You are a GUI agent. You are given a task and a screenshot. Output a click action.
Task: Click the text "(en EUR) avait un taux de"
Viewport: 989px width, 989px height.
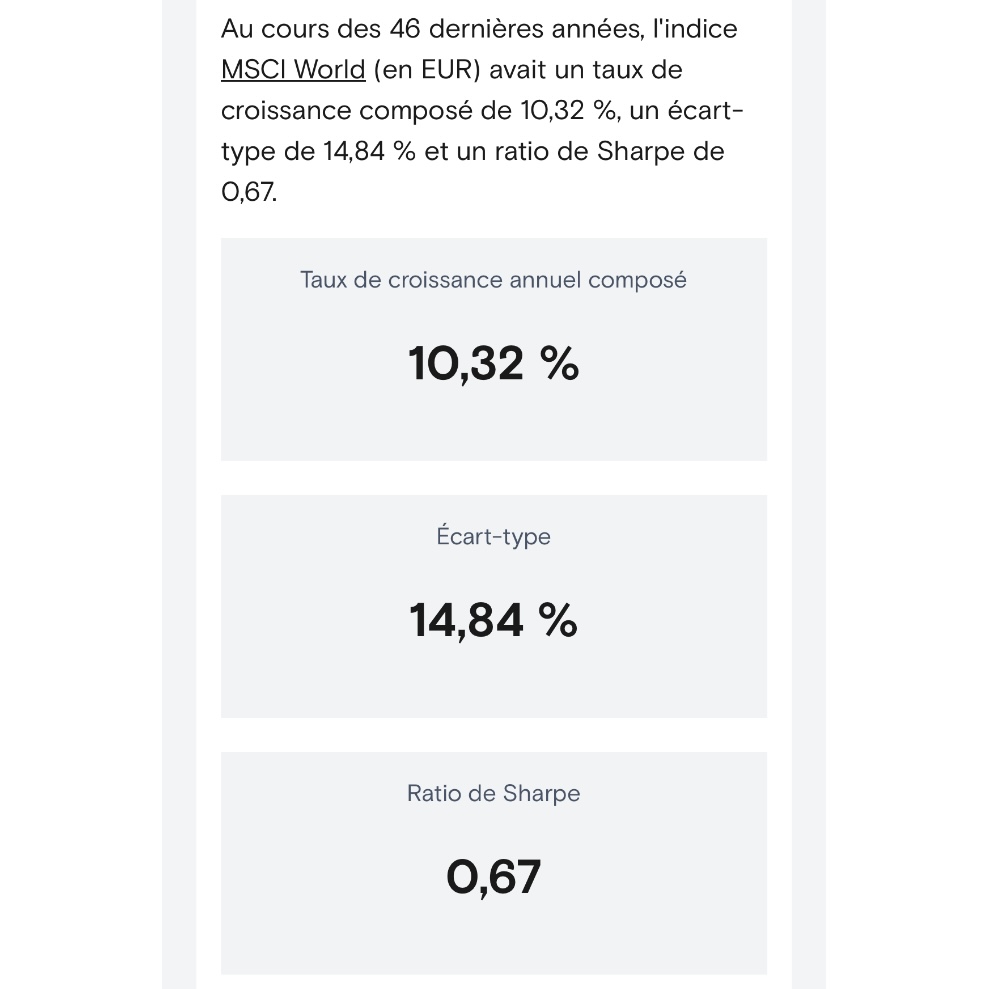click(528, 69)
